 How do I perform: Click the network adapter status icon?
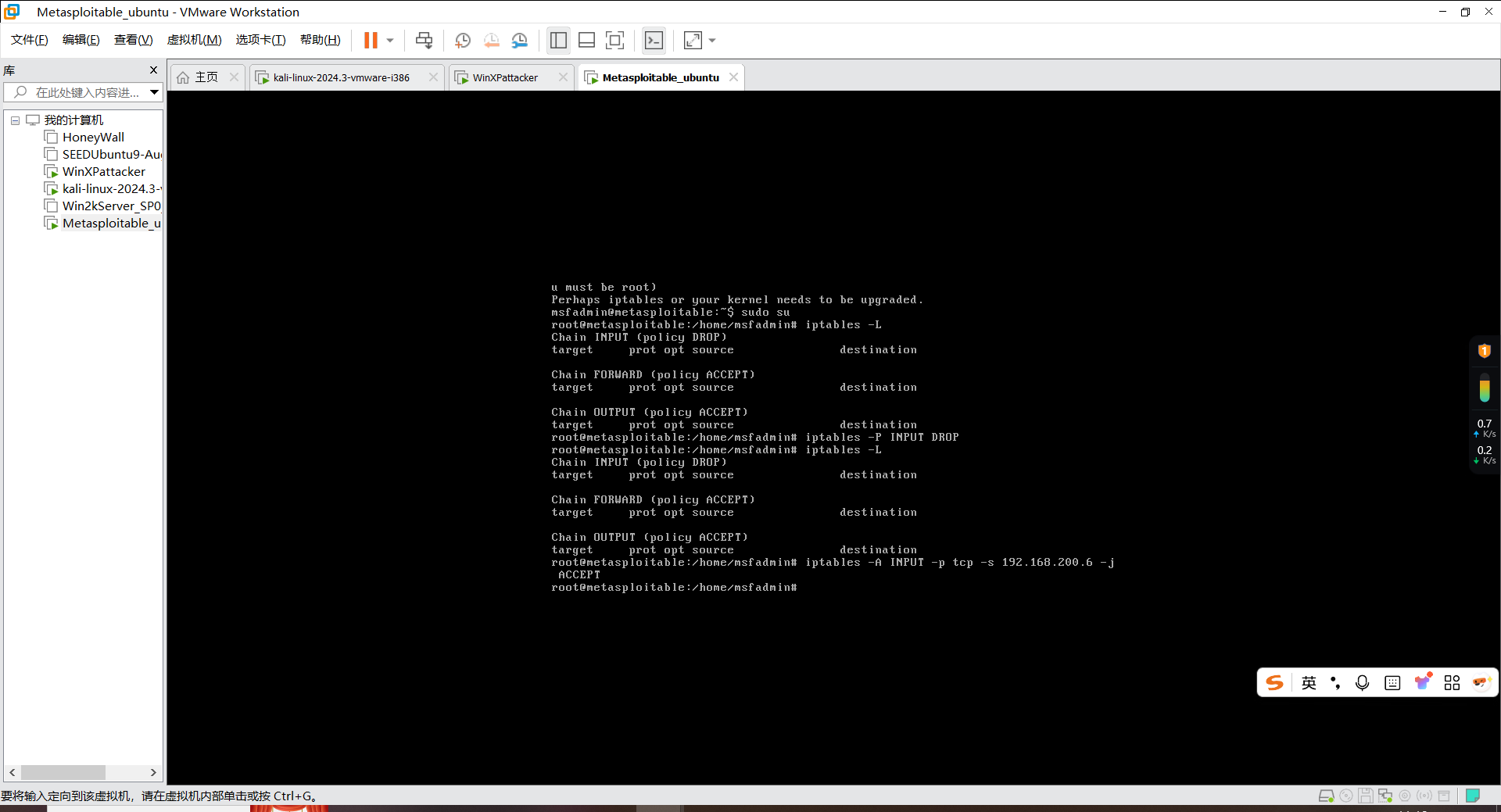pyautogui.click(x=1385, y=796)
